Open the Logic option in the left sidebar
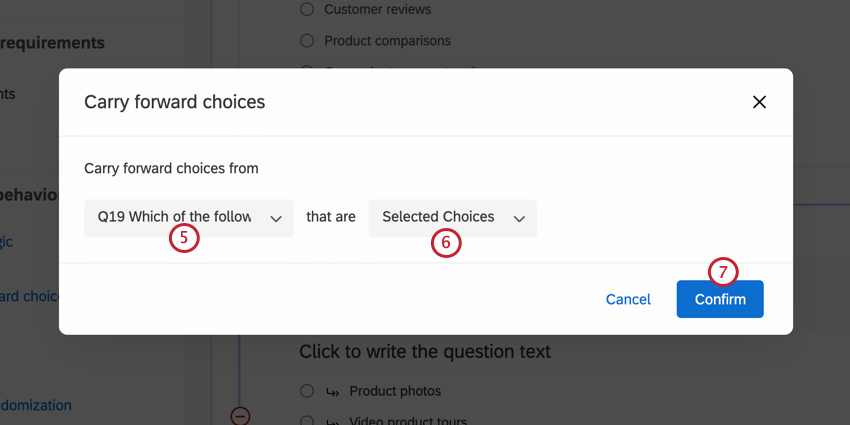 coord(7,241)
